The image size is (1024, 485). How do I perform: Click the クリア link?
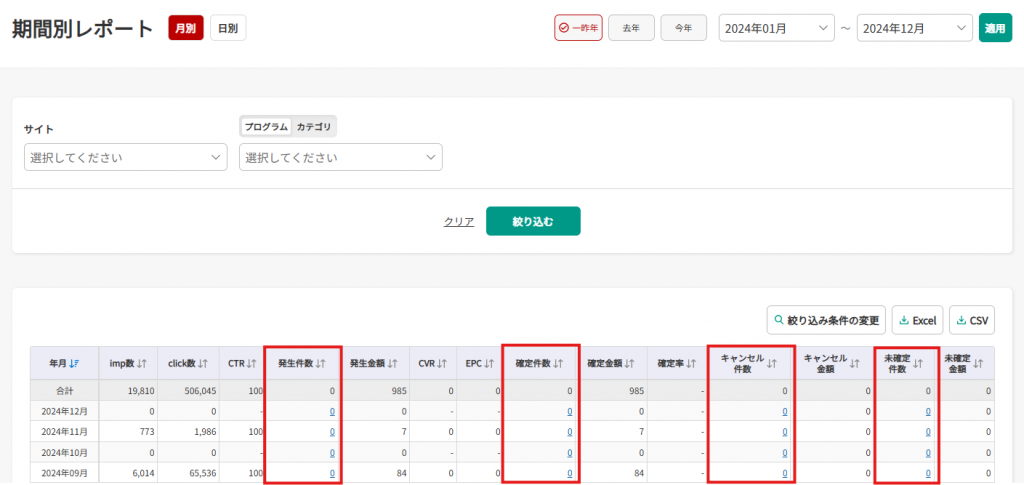click(458, 221)
